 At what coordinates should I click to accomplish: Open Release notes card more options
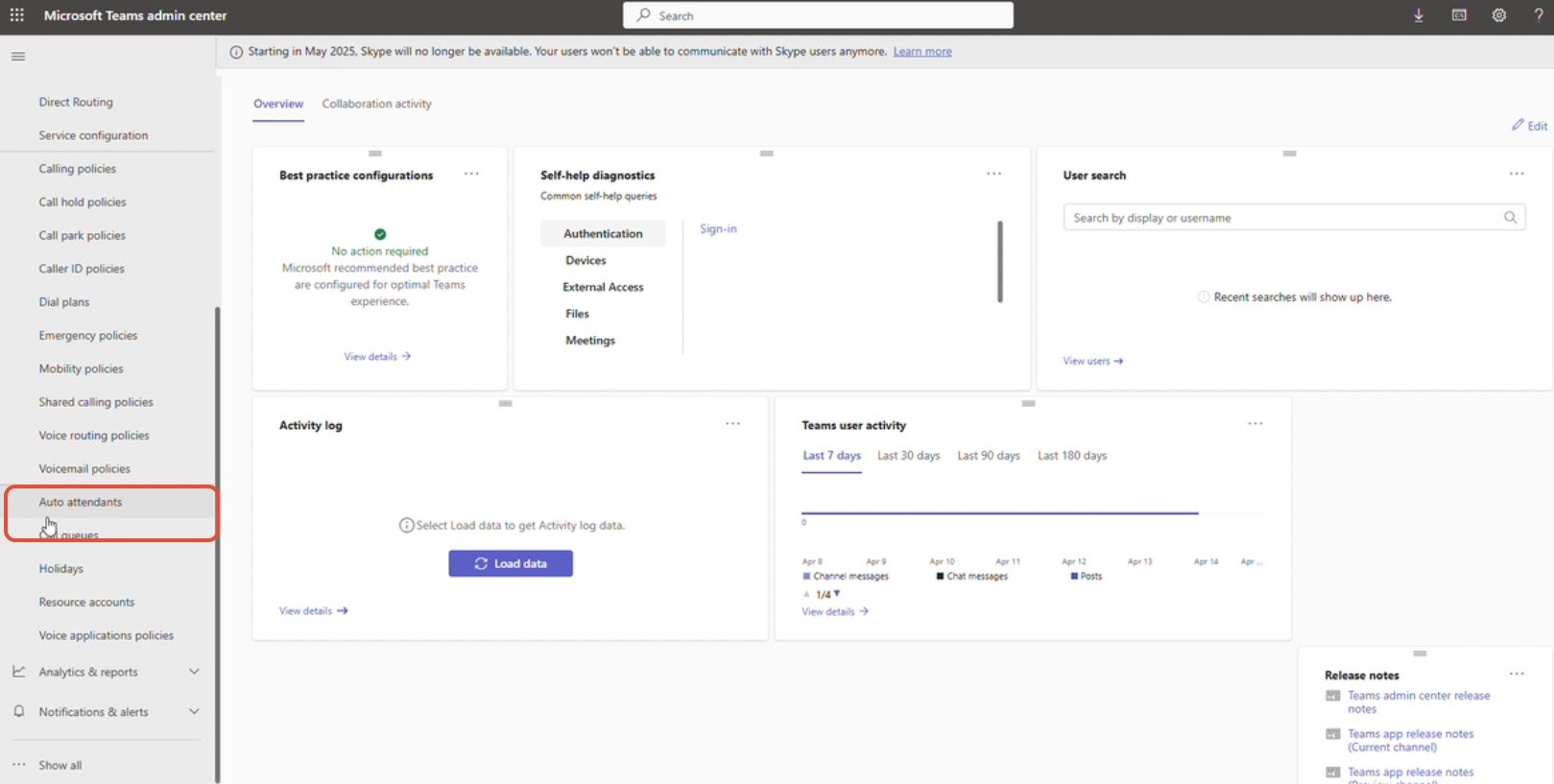tap(1517, 674)
